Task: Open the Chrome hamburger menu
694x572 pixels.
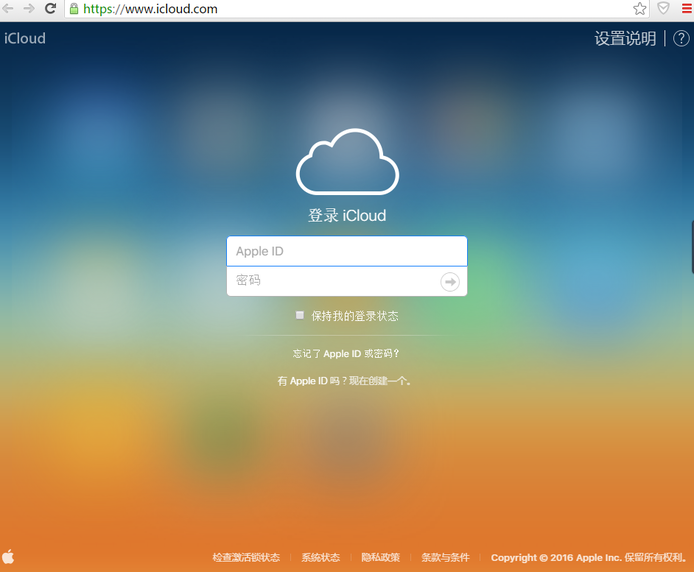Action: point(686,9)
